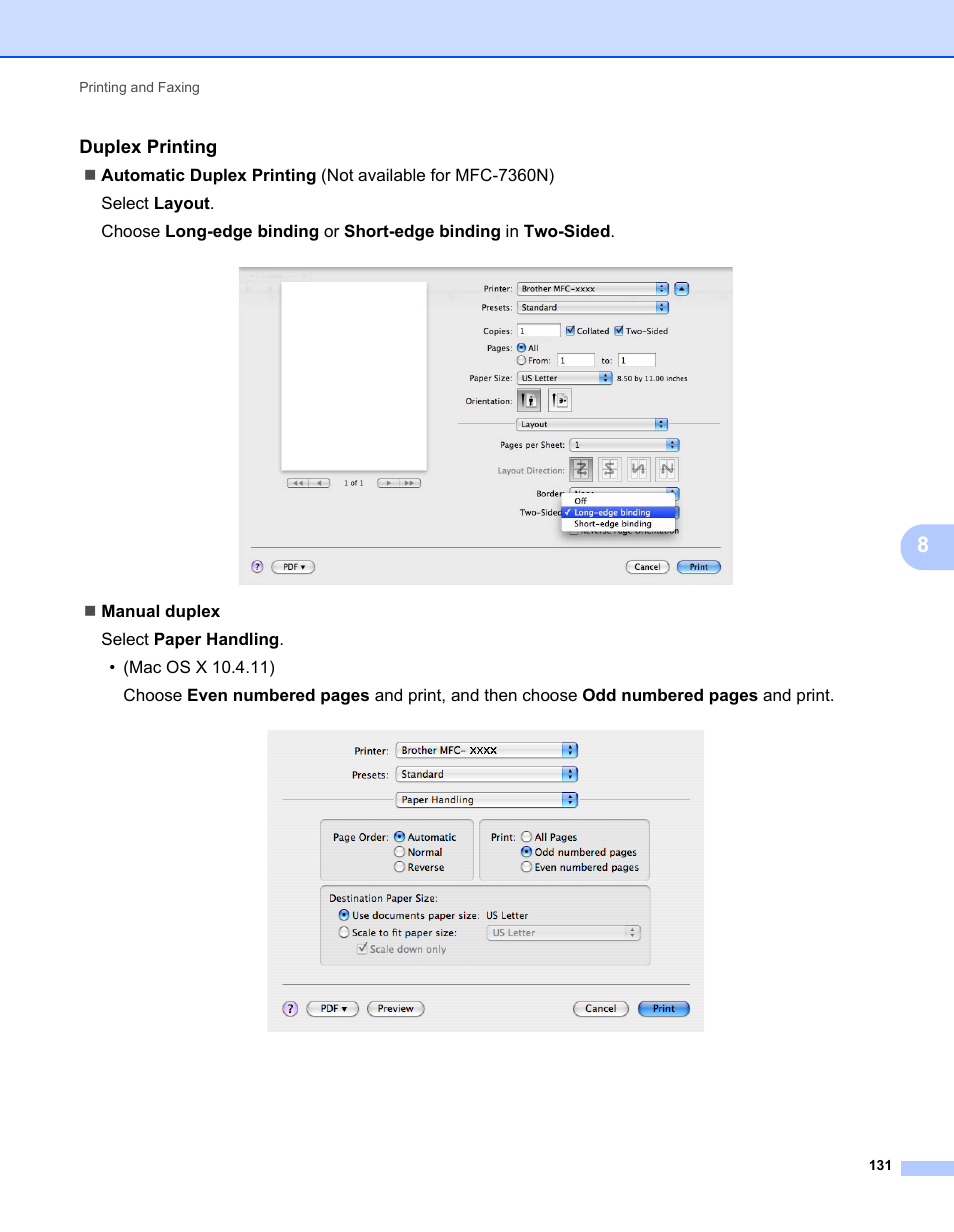Screen dimensions: 954x1232
Task: Go to previous preview page
Action: tap(319, 483)
